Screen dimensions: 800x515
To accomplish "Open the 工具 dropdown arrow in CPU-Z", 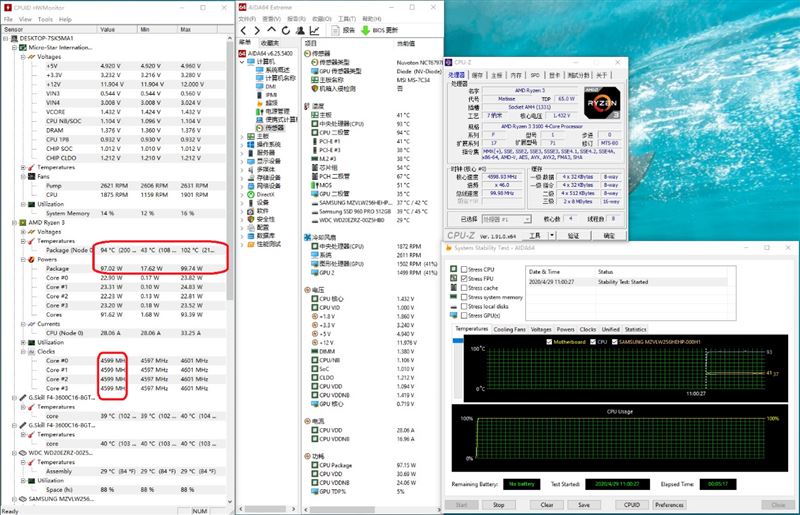I will coord(552,235).
